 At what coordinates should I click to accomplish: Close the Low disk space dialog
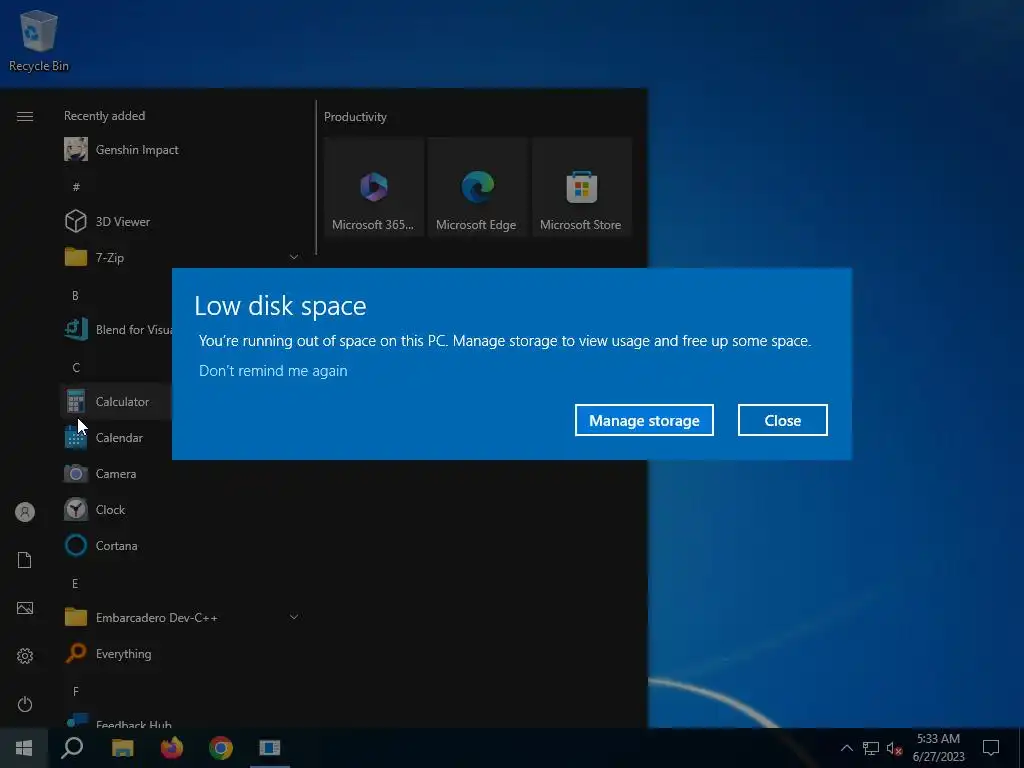782,420
